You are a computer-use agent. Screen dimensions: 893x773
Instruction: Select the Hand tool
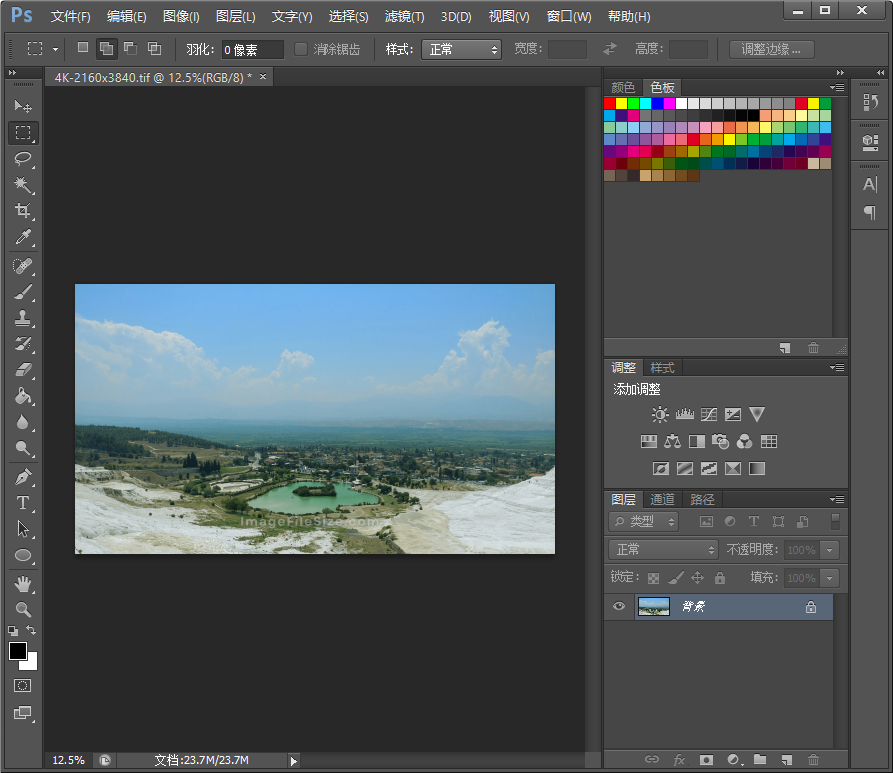[x=23, y=583]
